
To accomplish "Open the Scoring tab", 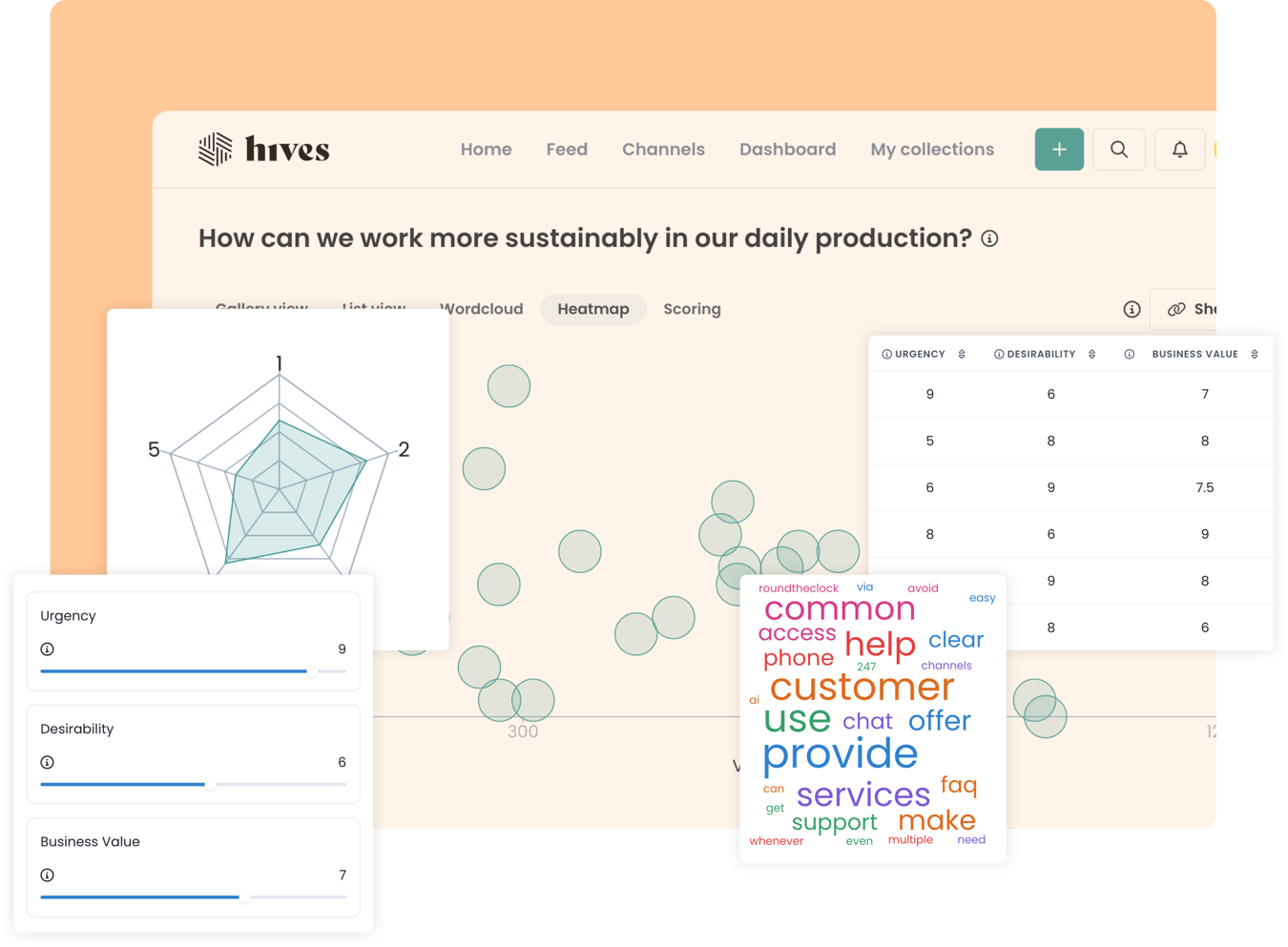I will (692, 309).
